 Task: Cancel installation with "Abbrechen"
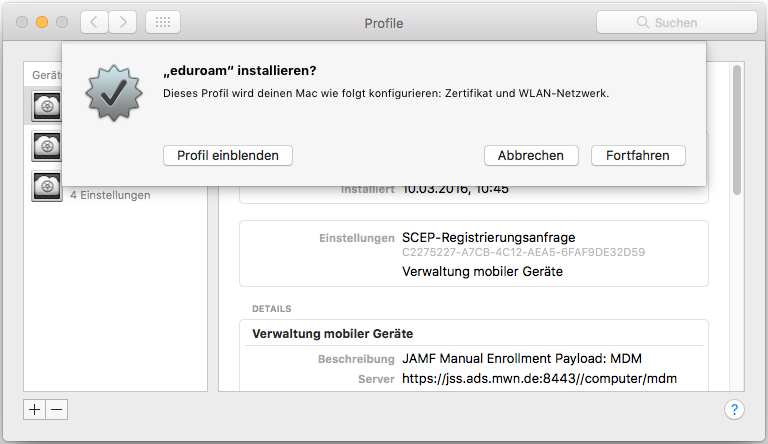coord(531,155)
